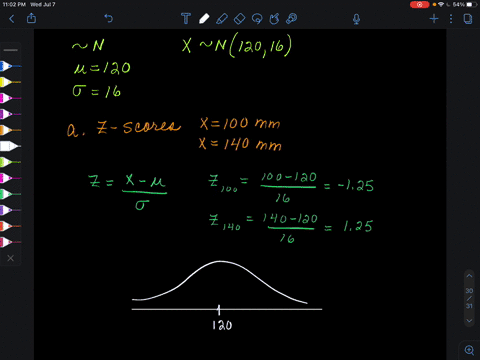Tap the 30 / 31 page indicator

(x=469, y=298)
